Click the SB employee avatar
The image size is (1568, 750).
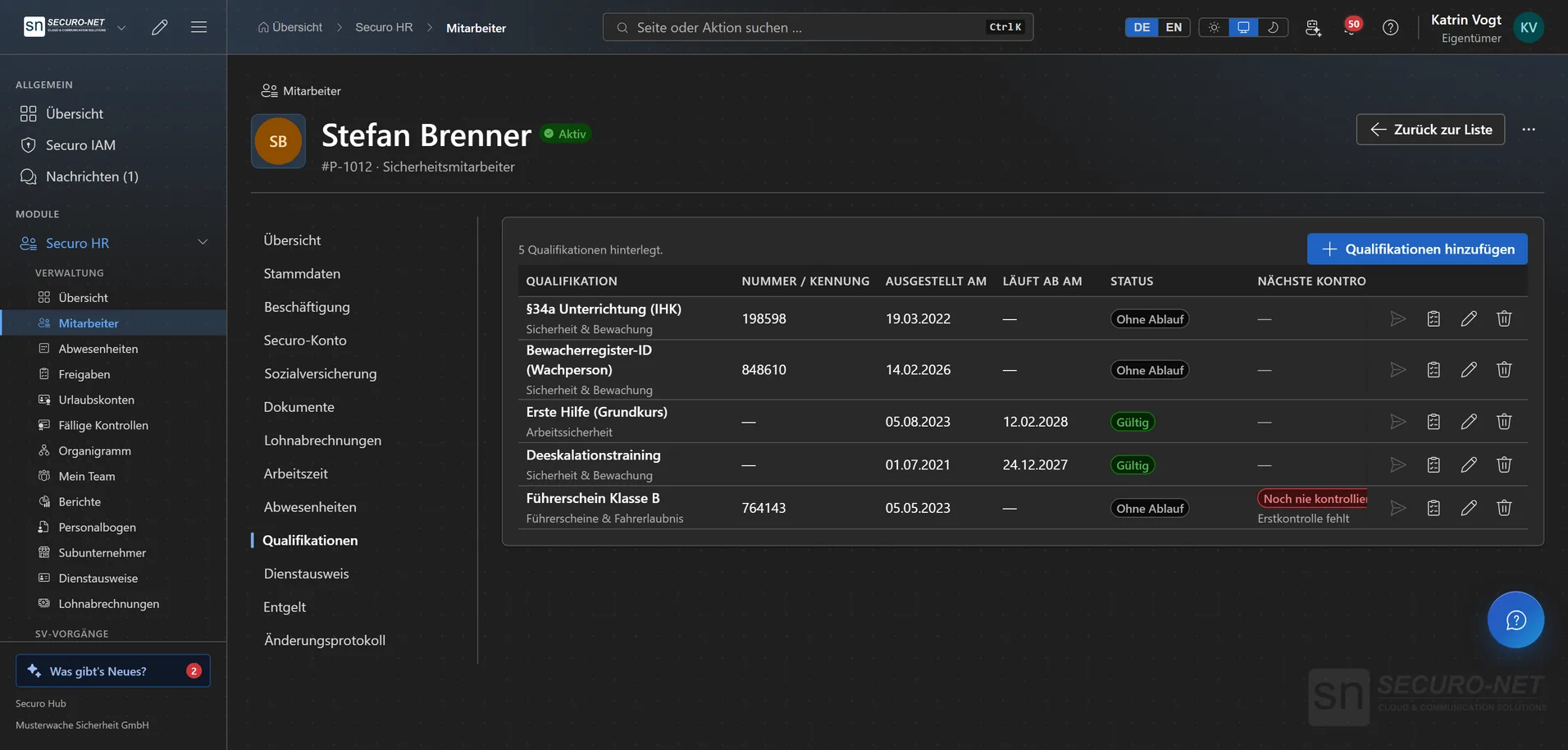pos(278,141)
